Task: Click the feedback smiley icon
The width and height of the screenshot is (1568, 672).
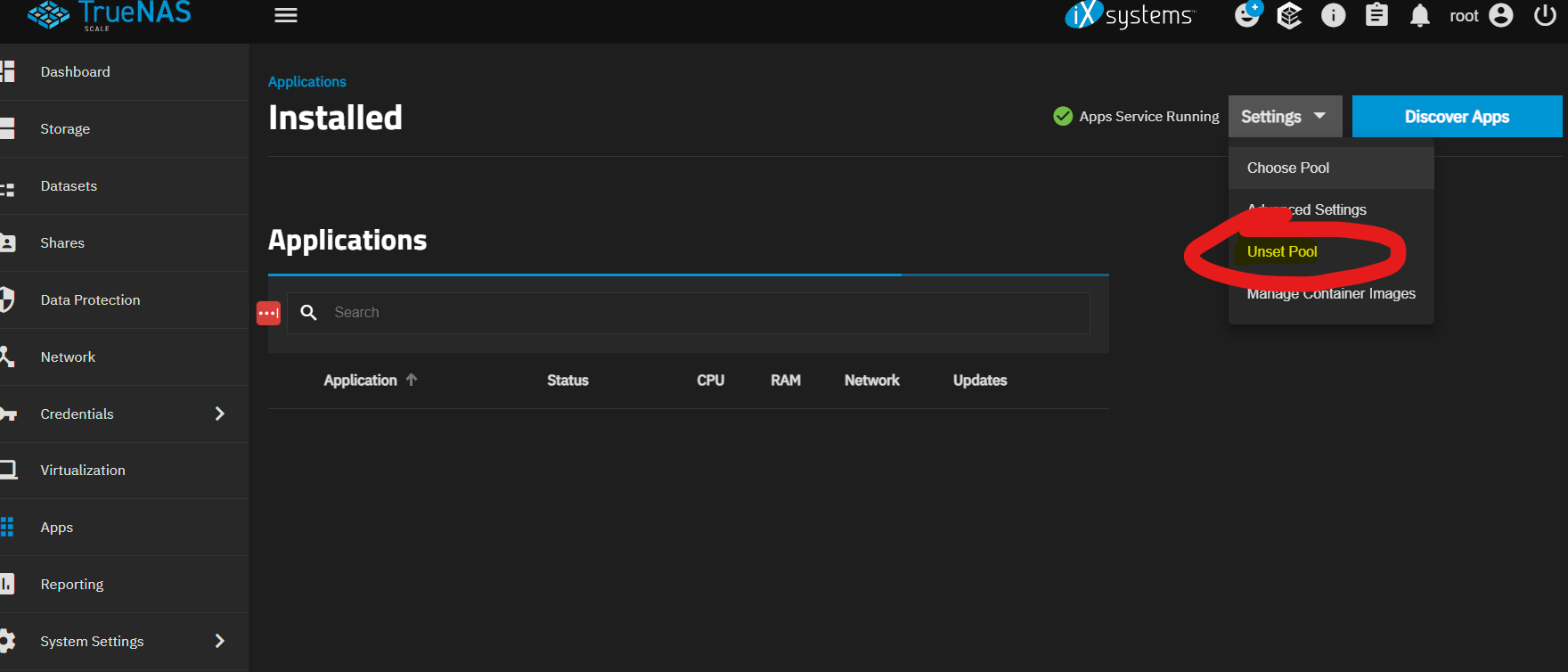Action: (x=1247, y=16)
